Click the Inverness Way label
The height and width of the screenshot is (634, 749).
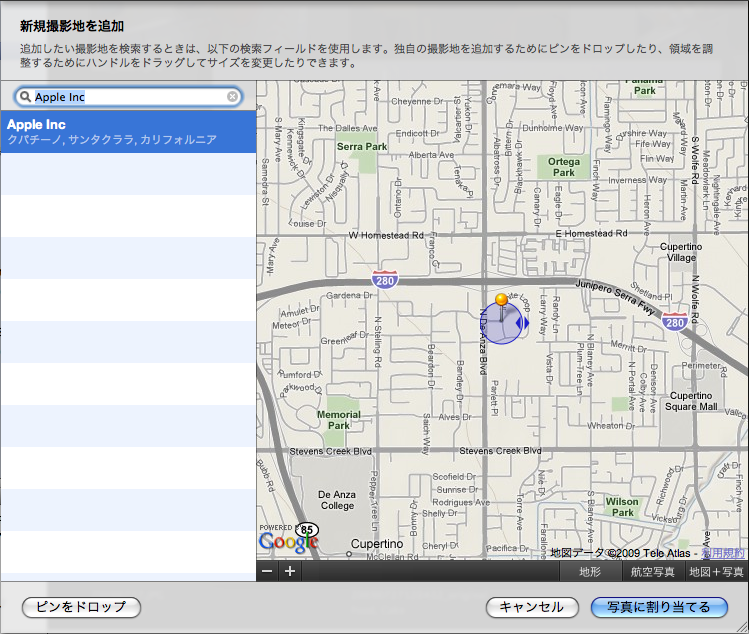(x=638, y=180)
